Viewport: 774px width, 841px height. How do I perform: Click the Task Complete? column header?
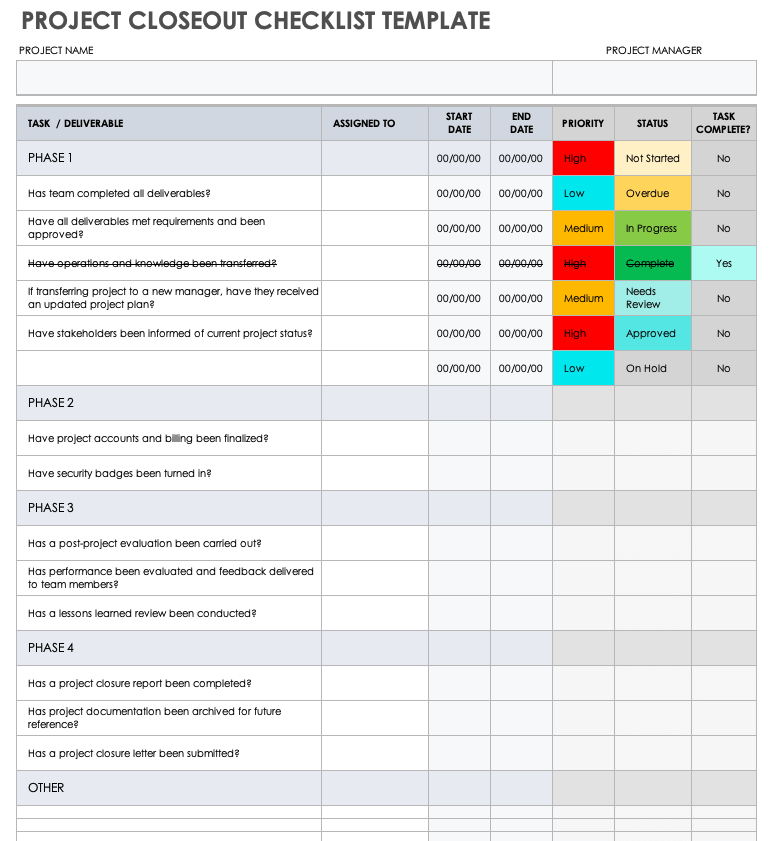(x=723, y=123)
